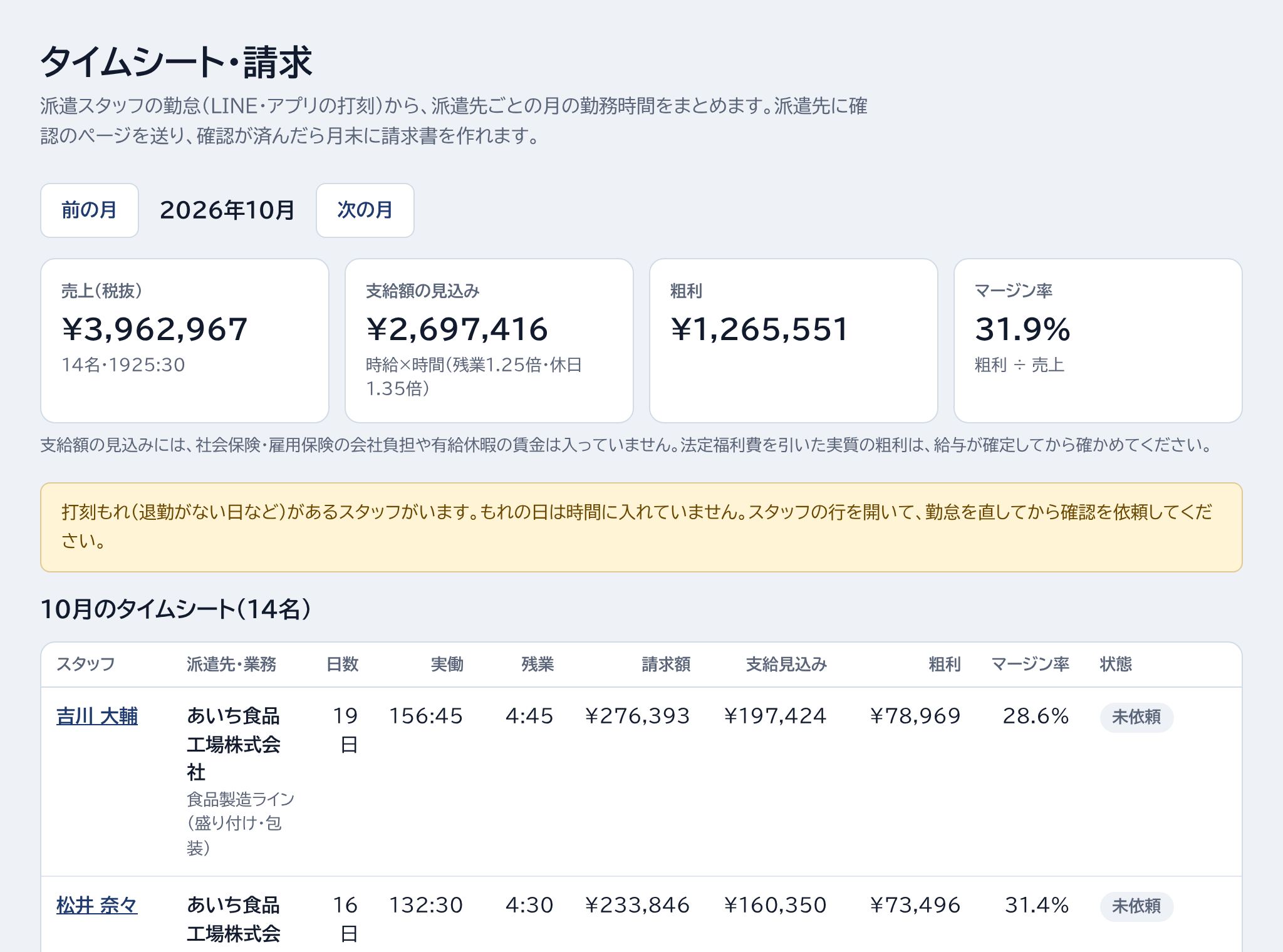The image size is (1283, 952).
Task: Open staff link 吉川 大輔
Action: (x=97, y=717)
